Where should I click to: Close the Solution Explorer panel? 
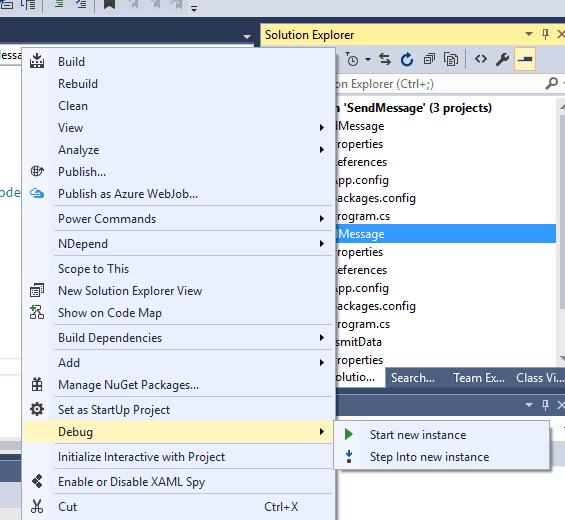pos(561,35)
